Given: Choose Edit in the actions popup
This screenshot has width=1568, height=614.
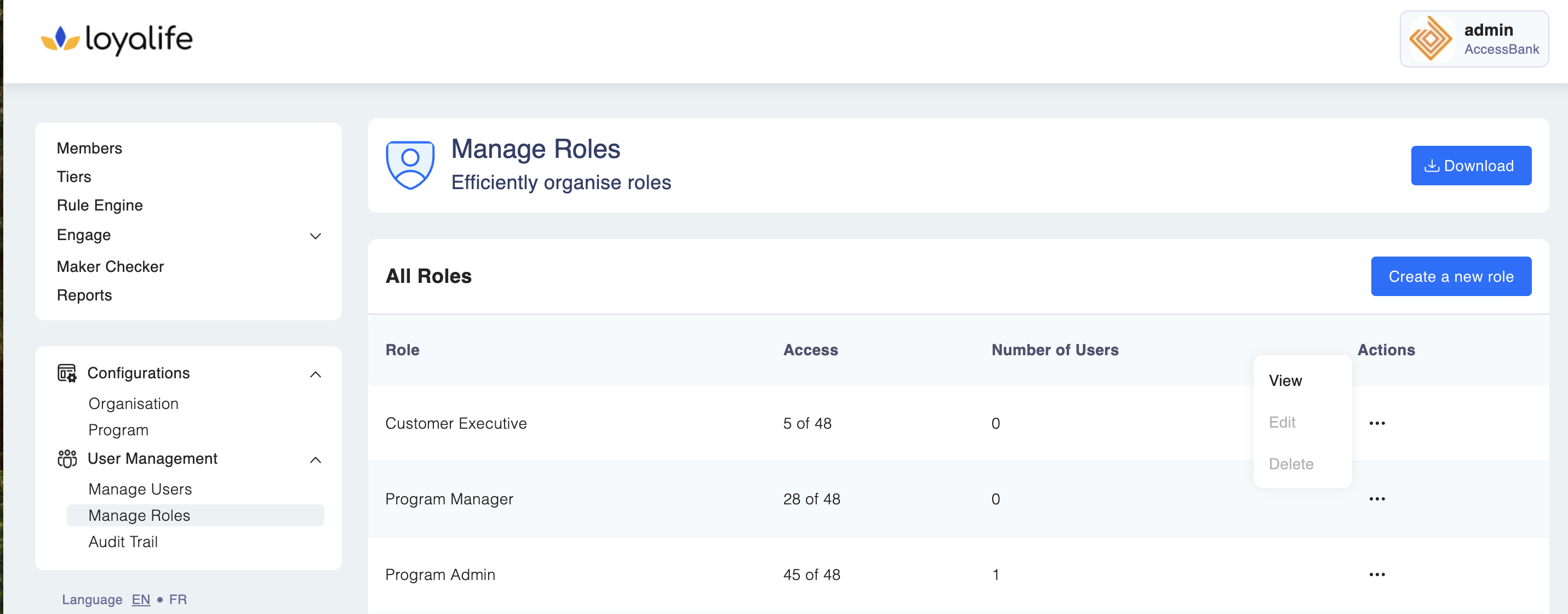Looking at the screenshot, I should (x=1281, y=422).
